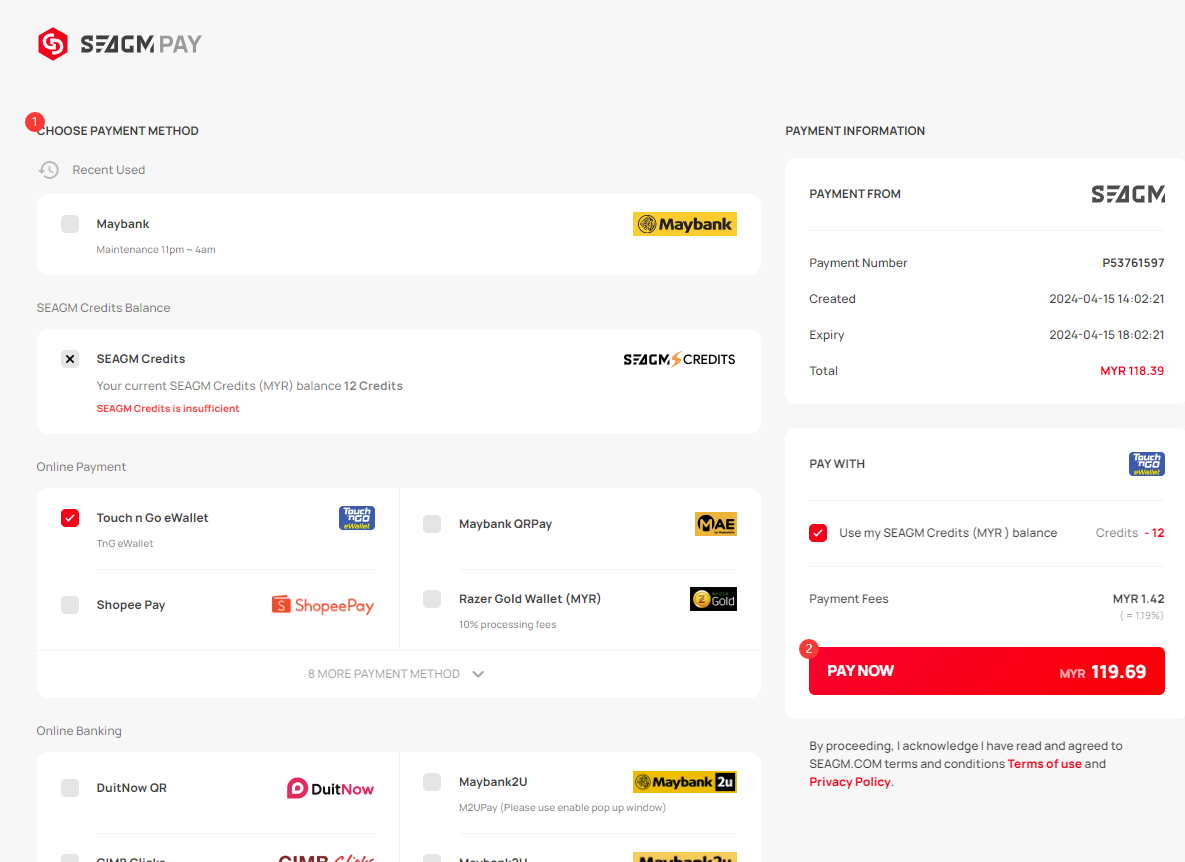This screenshot has height=862, width=1185.
Task: Click 'Maintenance 11pm ~ 4am' note
Action: (x=156, y=250)
